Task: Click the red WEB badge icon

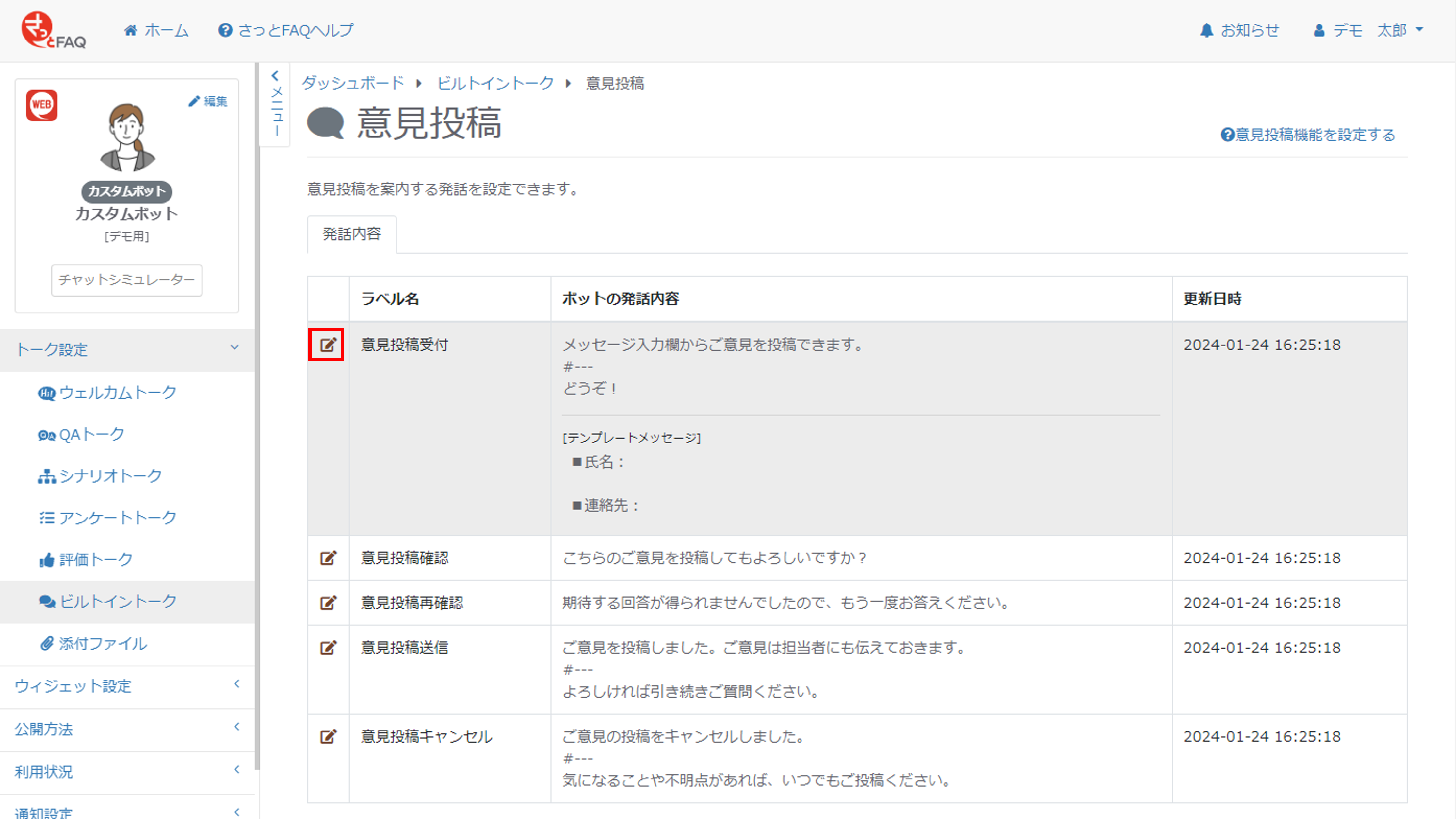Action: click(42, 105)
